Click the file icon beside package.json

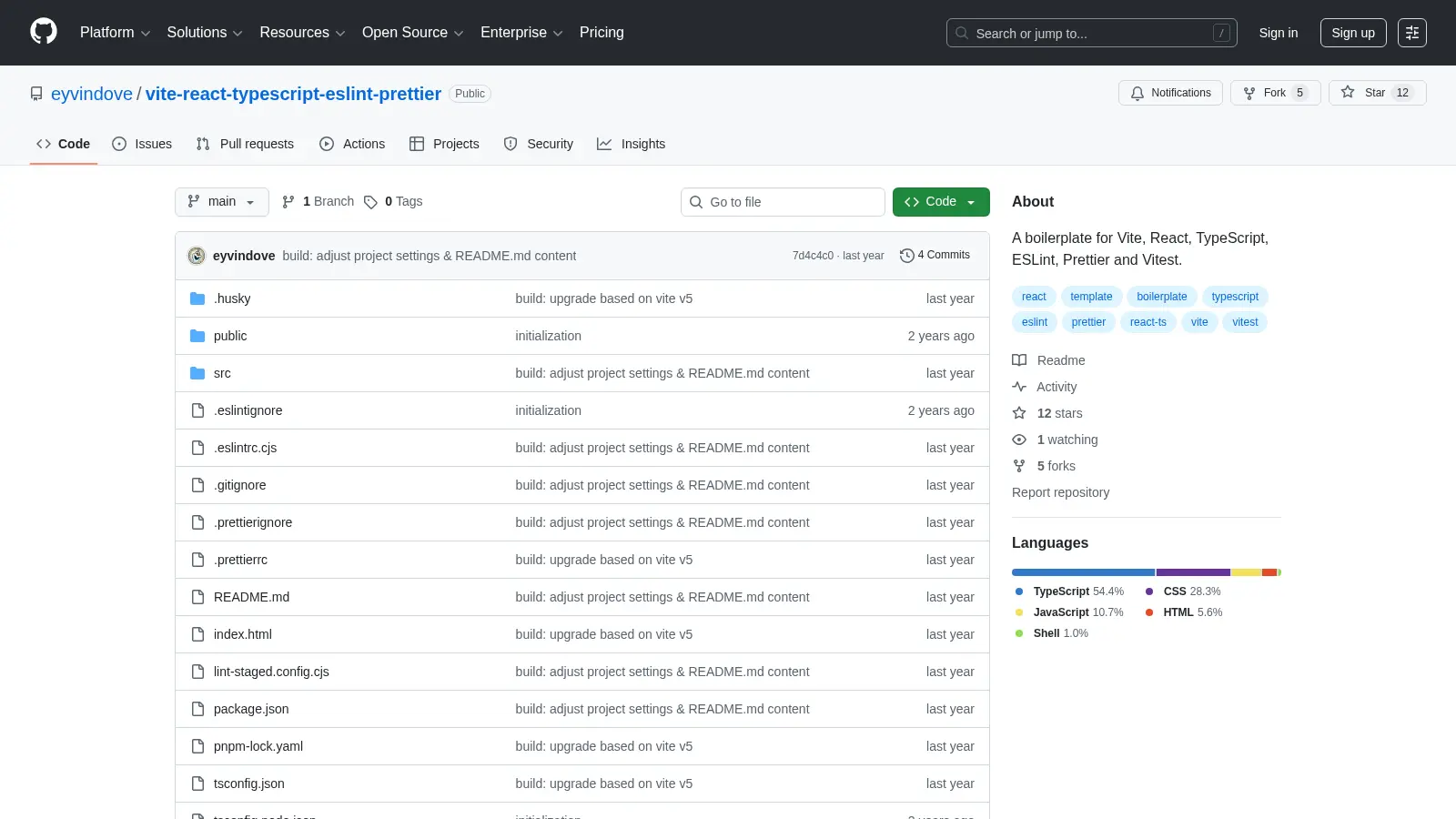[x=197, y=709]
